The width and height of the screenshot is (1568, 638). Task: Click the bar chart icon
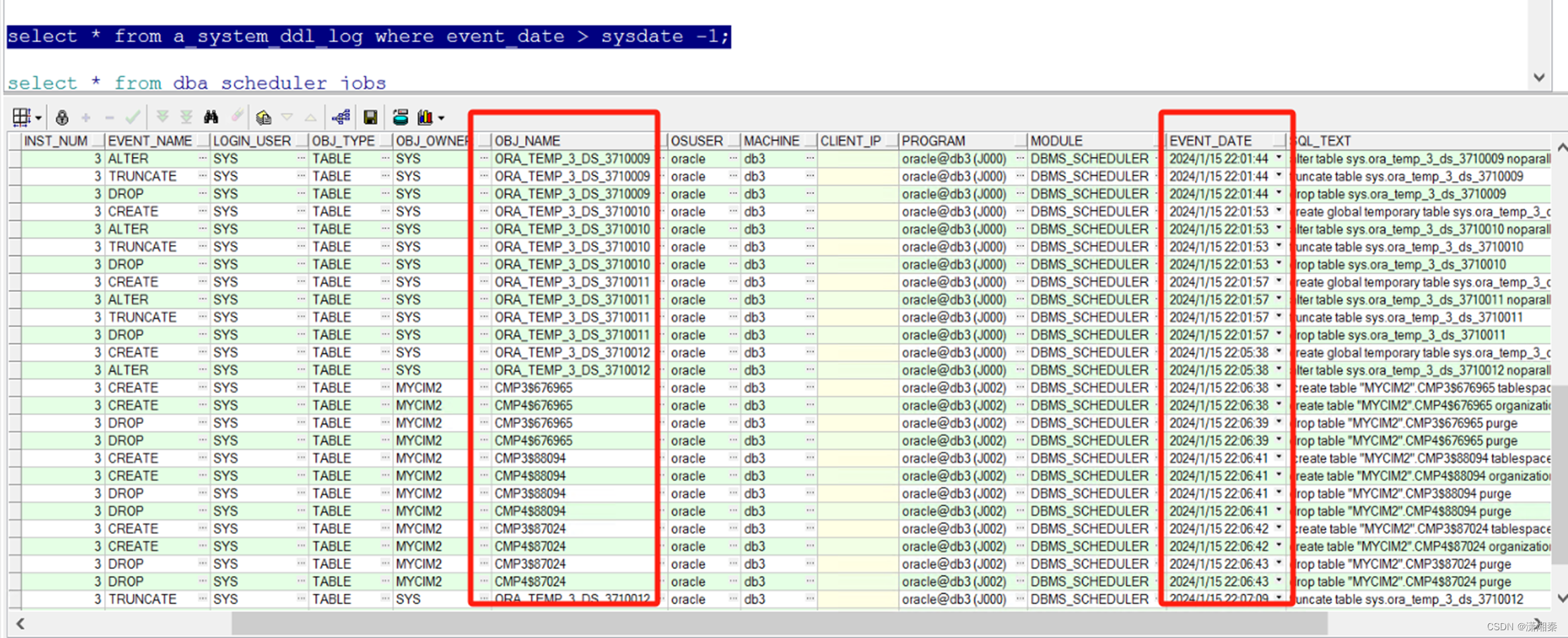click(x=425, y=117)
